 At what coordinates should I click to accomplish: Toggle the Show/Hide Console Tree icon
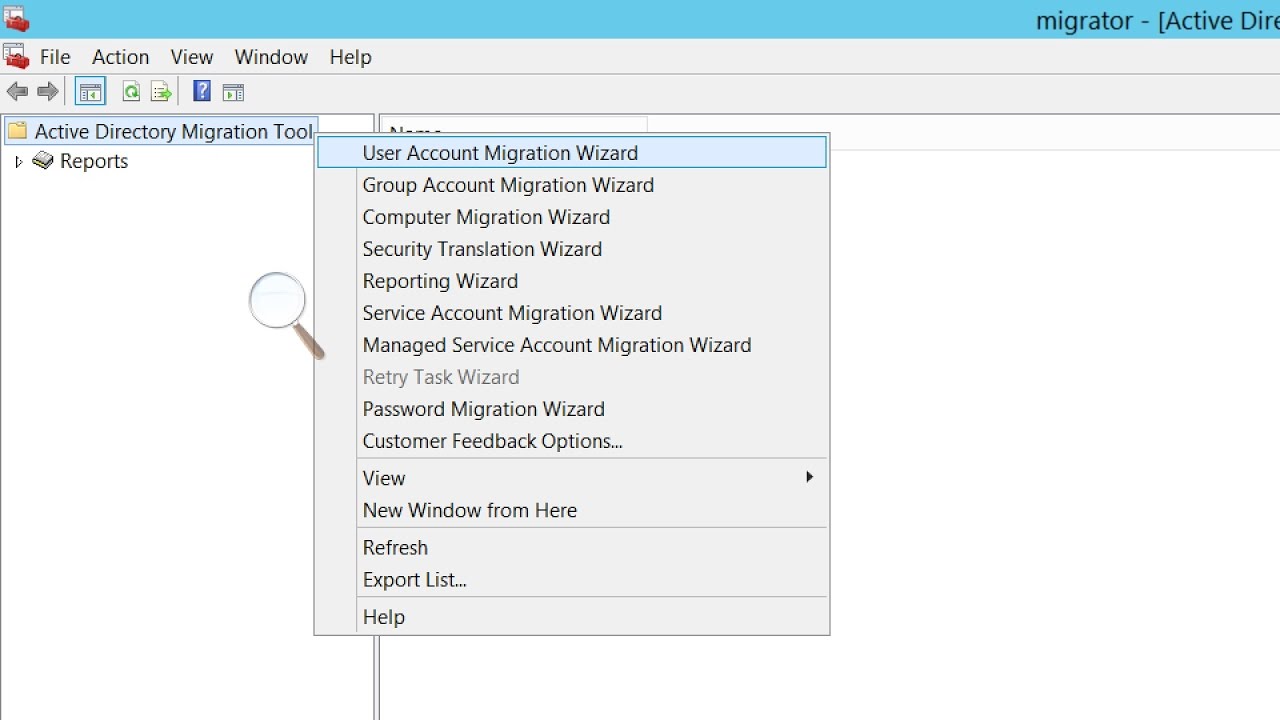click(91, 92)
